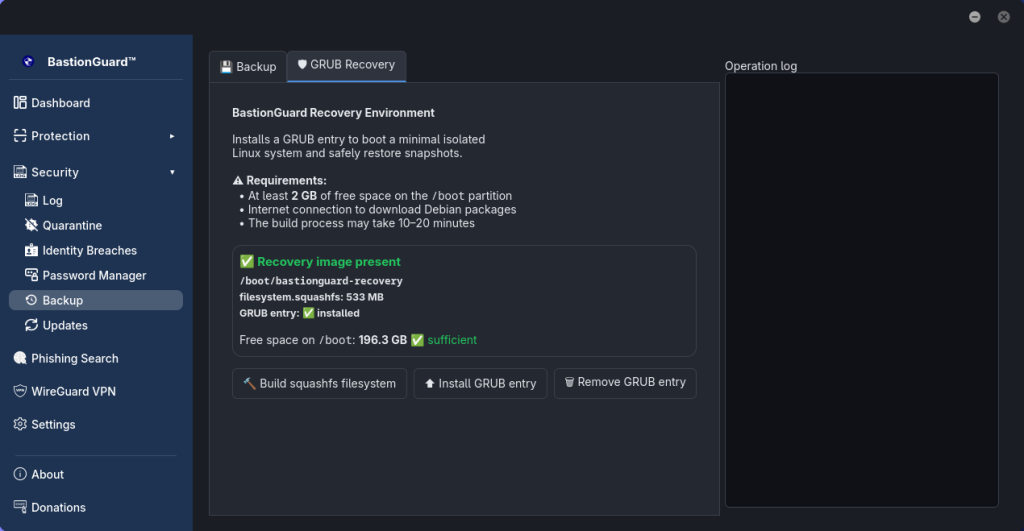Close the BastionGuard window
Image resolution: width=1024 pixels, height=531 pixels.
pyautogui.click(x=1004, y=17)
